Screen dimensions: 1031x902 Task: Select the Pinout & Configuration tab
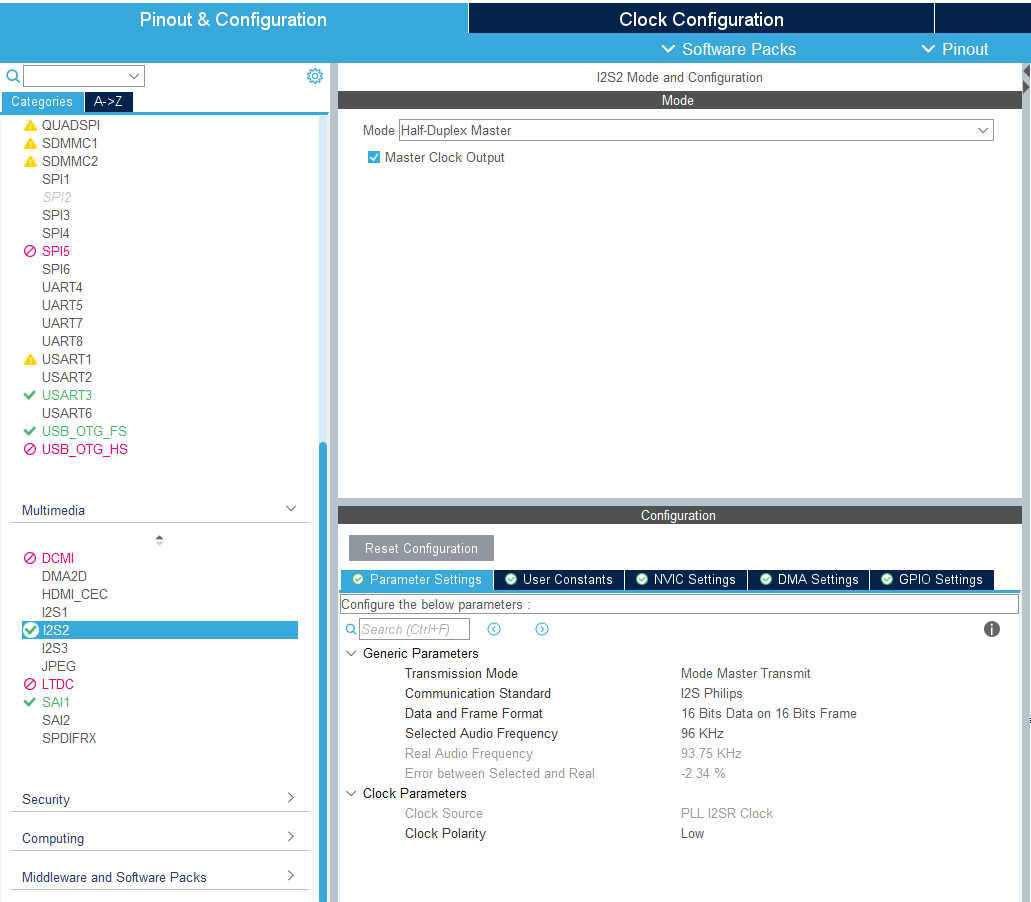[233, 19]
